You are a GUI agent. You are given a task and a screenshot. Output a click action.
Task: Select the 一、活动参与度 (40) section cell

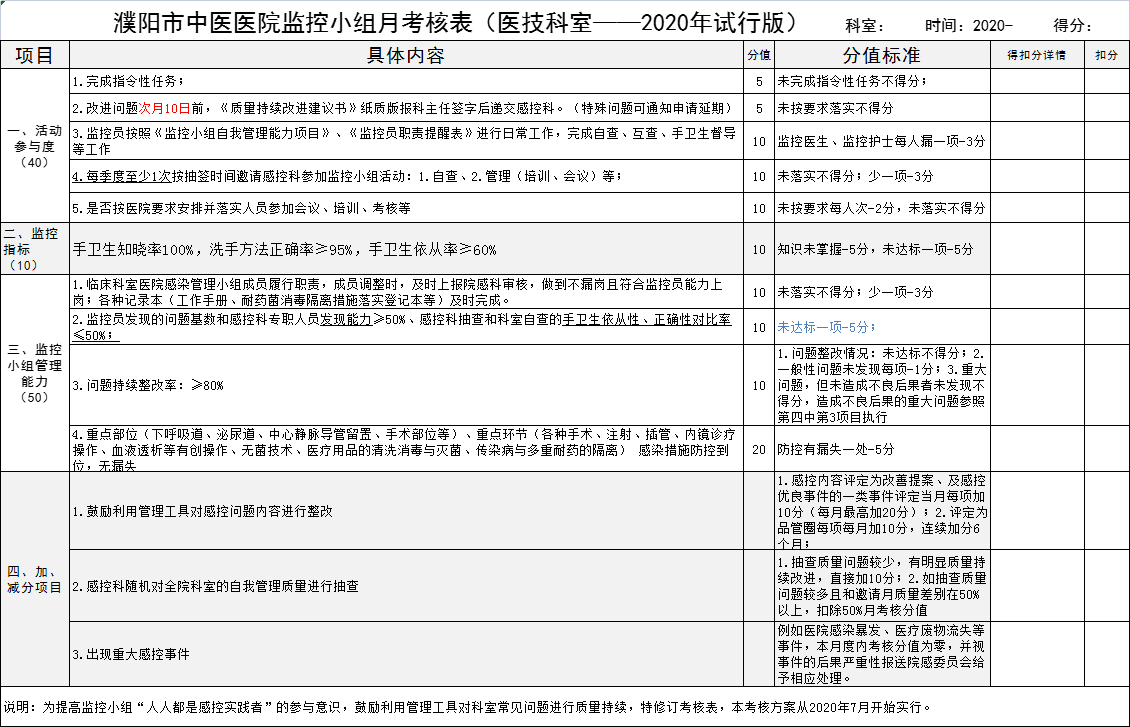35,146
